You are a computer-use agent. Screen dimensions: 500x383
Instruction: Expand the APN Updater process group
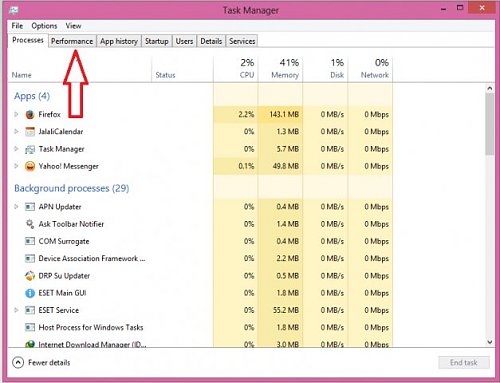(x=16, y=207)
